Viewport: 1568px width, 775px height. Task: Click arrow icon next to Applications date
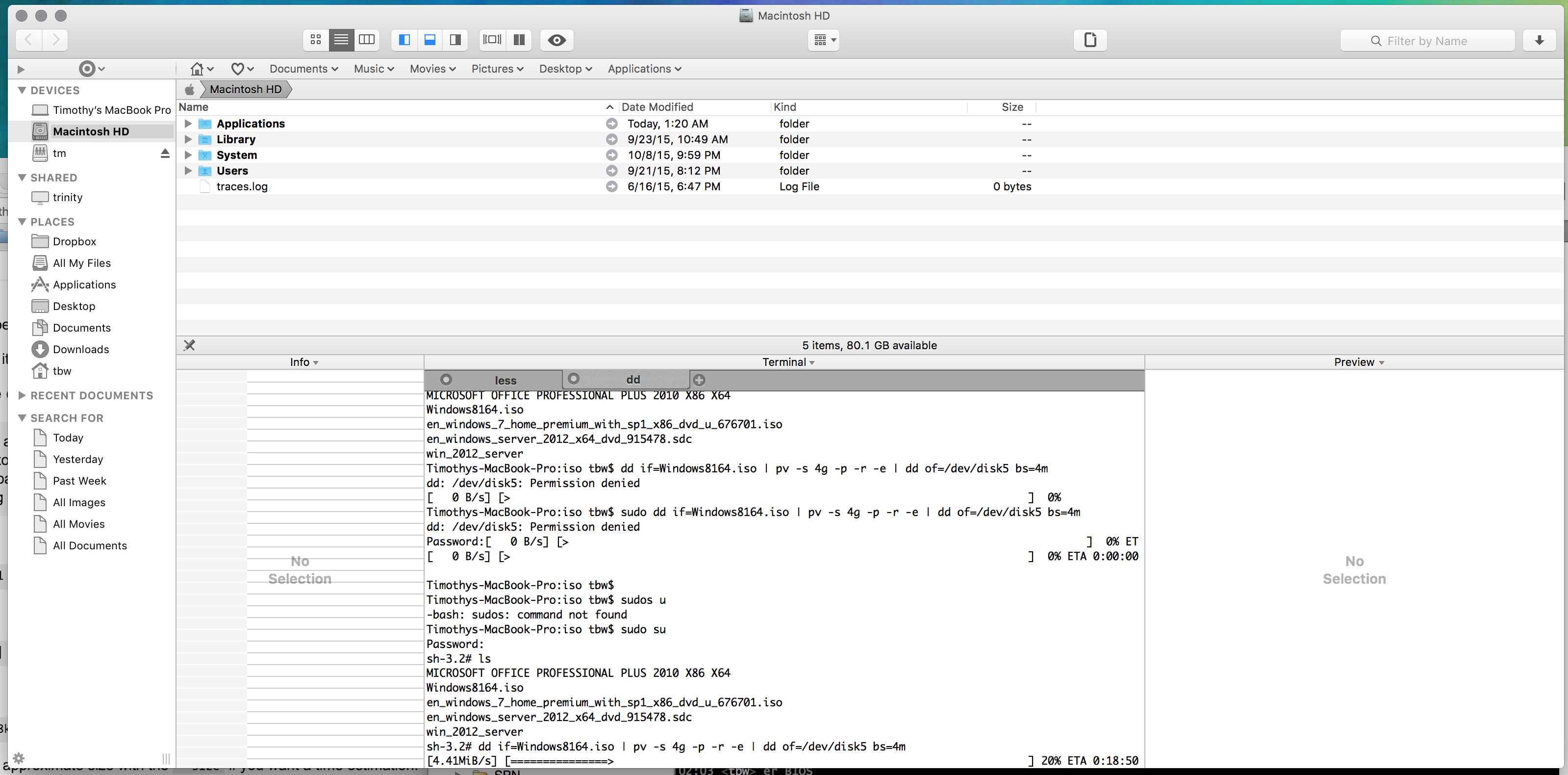click(x=612, y=124)
